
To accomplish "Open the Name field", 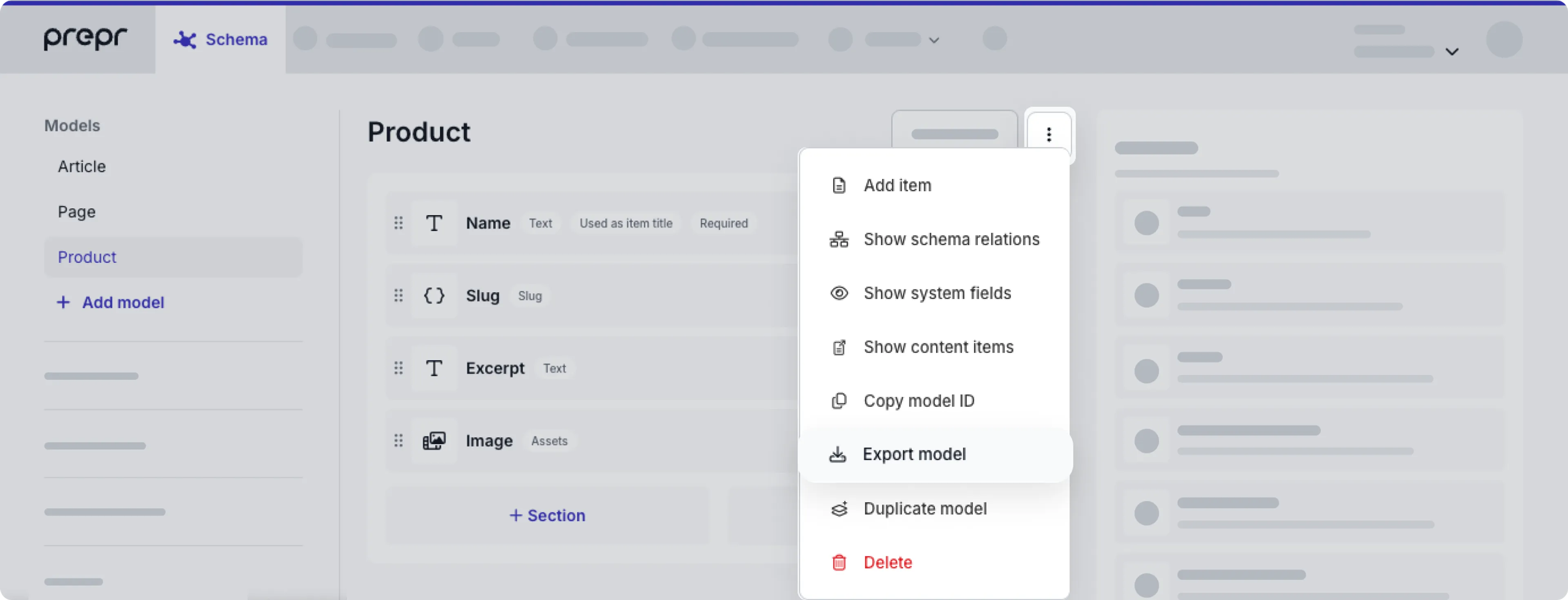I will point(592,223).
